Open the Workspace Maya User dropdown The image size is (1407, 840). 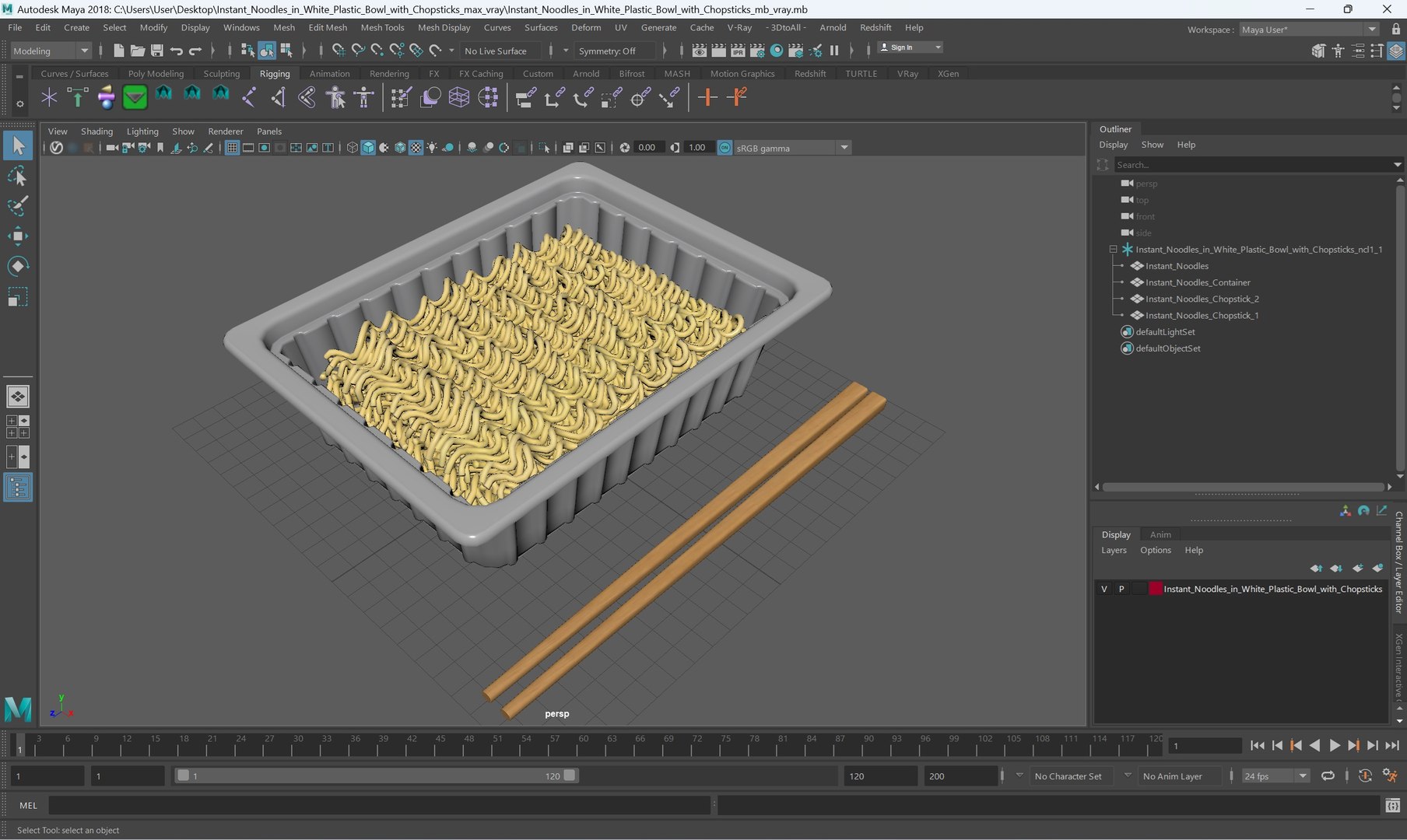(1308, 30)
